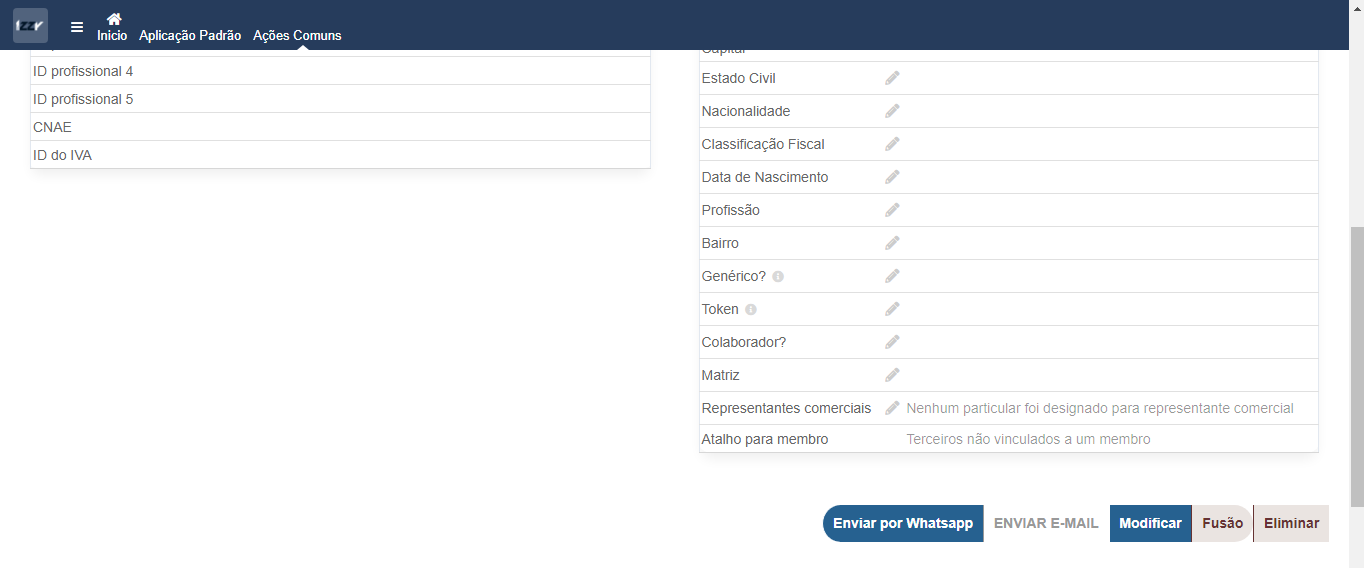Open the Aplicação Padrão menu
Screen dimensions: 1364x568
point(190,35)
